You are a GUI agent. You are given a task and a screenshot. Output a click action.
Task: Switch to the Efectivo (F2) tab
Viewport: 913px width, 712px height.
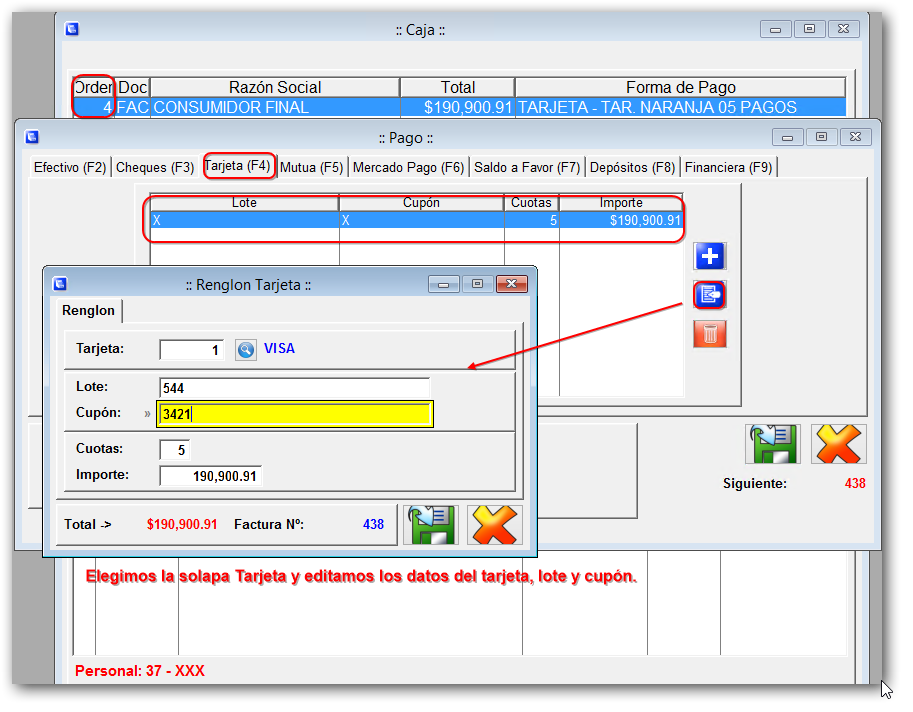tap(70, 167)
